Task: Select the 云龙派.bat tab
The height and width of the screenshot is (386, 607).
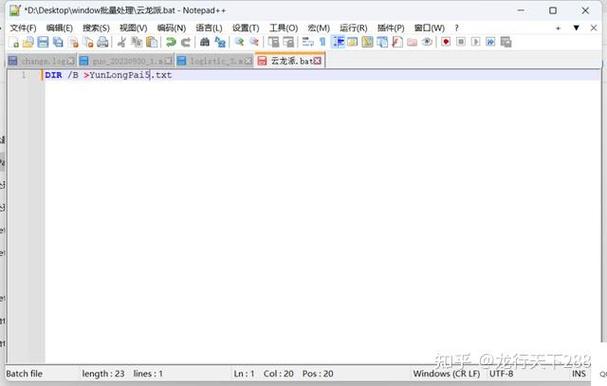Action: click(x=289, y=61)
